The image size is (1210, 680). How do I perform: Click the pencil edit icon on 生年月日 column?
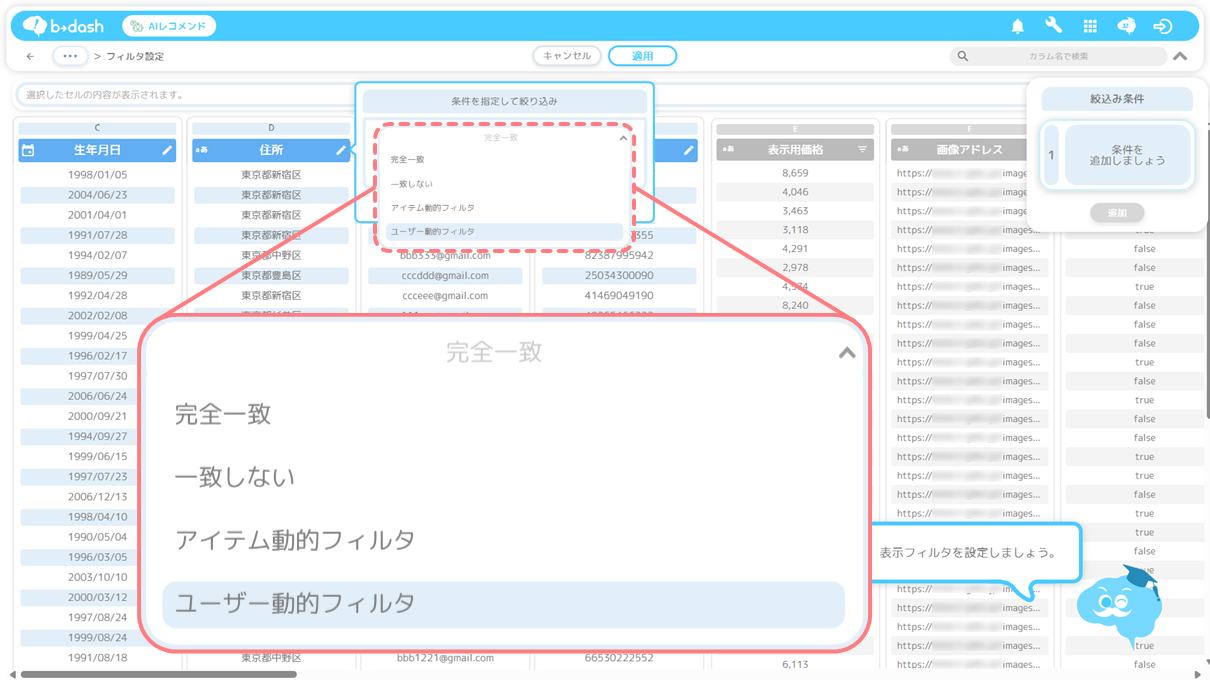pos(167,150)
